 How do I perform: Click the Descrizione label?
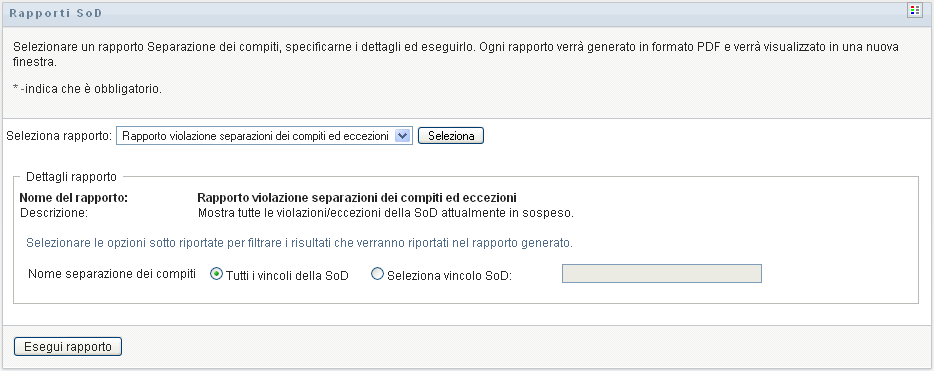click(x=54, y=213)
